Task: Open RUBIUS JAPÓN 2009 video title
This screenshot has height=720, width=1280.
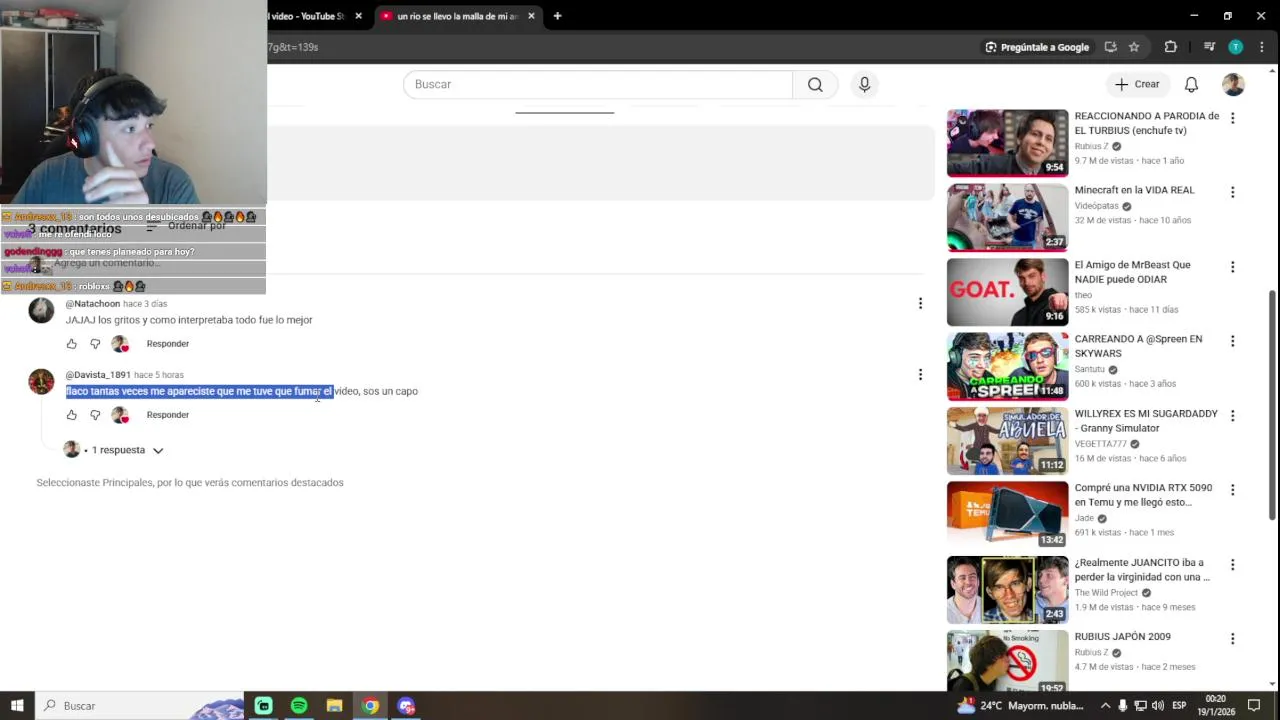Action: (x=1122, y=637)
